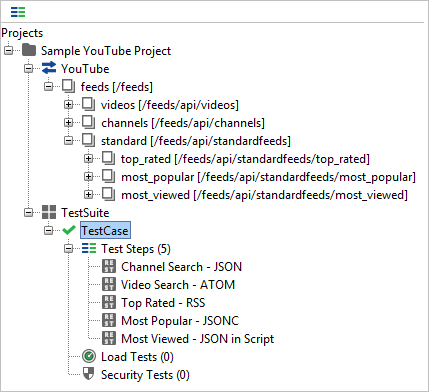The width and height of the screenshot is (429, 392).
Task: Select the Projects root label
Action: pos(22,33)
